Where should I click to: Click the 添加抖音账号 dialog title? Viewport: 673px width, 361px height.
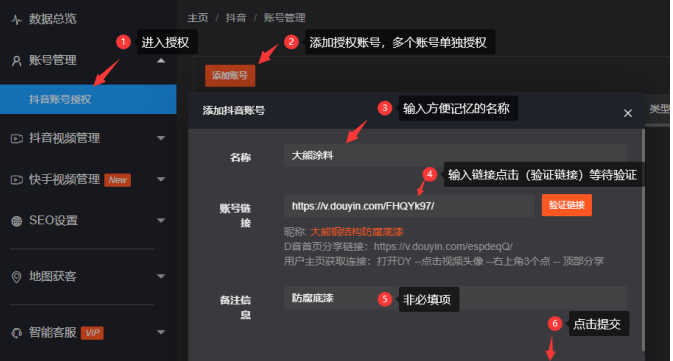point(234,111)
